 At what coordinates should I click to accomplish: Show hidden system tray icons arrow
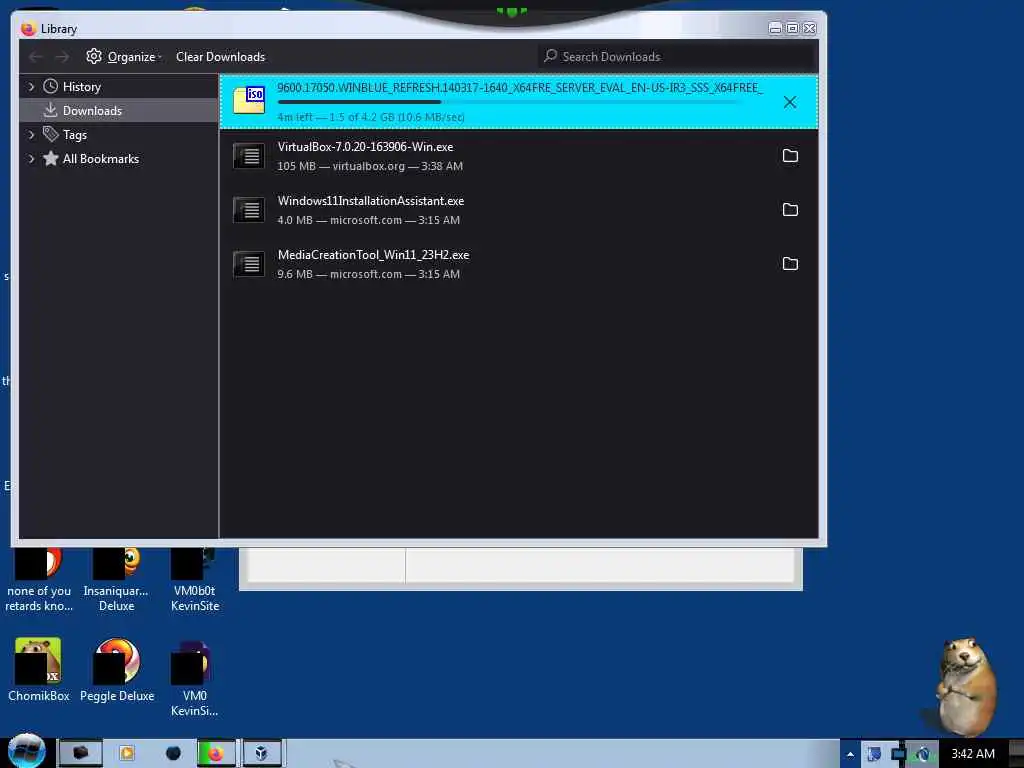click(850, 754)
